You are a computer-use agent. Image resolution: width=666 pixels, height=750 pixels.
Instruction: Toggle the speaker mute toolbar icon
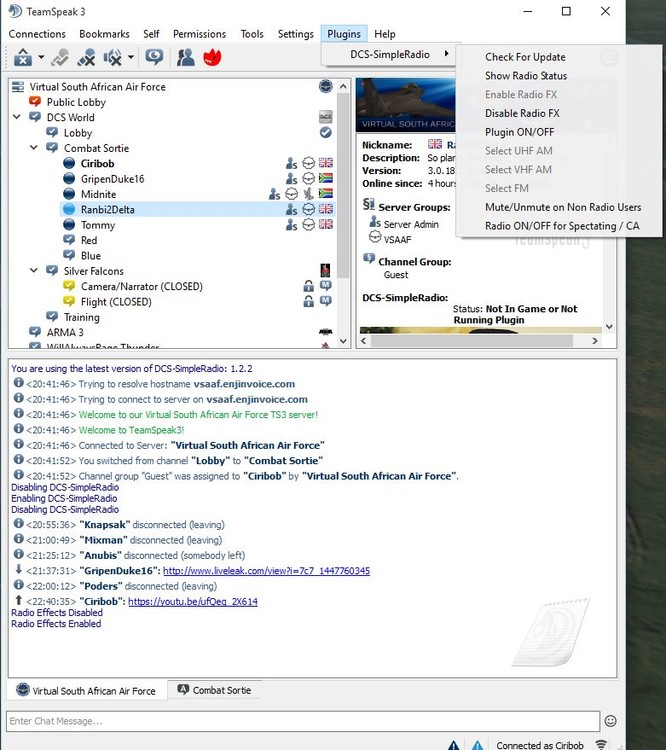coord(112,57)
